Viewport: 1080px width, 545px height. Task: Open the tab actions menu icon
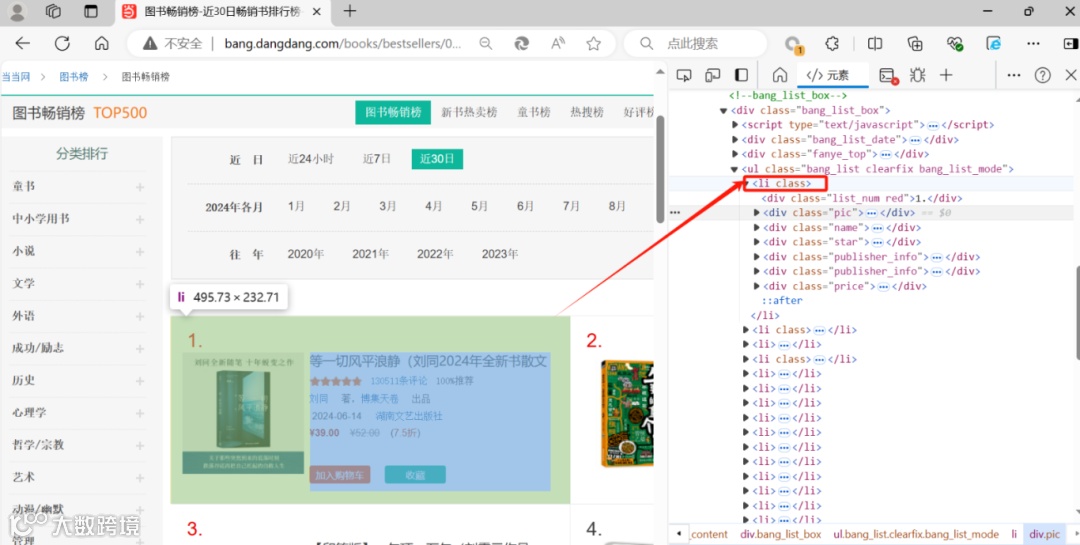[90, 11]
